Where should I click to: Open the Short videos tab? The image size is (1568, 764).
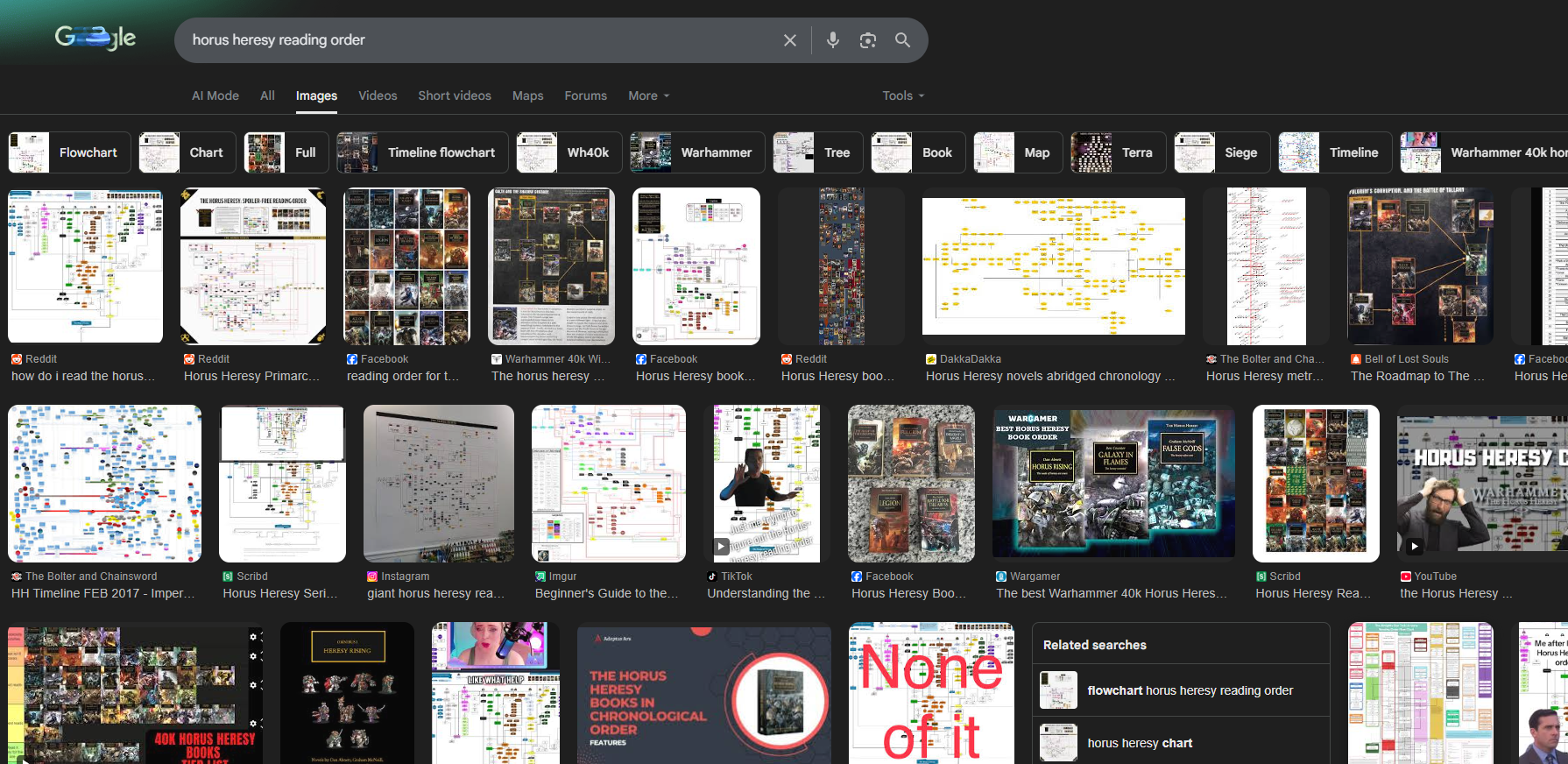tap(455, 95)
